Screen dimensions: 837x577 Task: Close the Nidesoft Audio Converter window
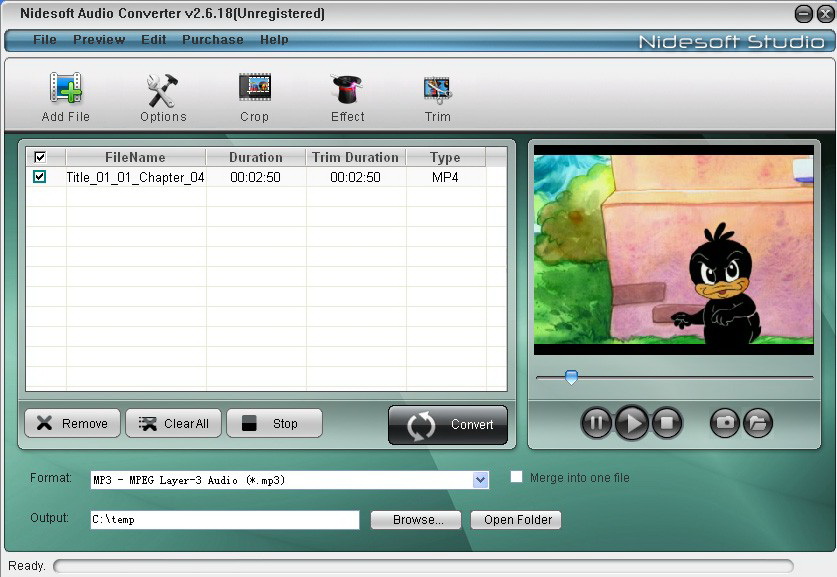tap(825, 14)
